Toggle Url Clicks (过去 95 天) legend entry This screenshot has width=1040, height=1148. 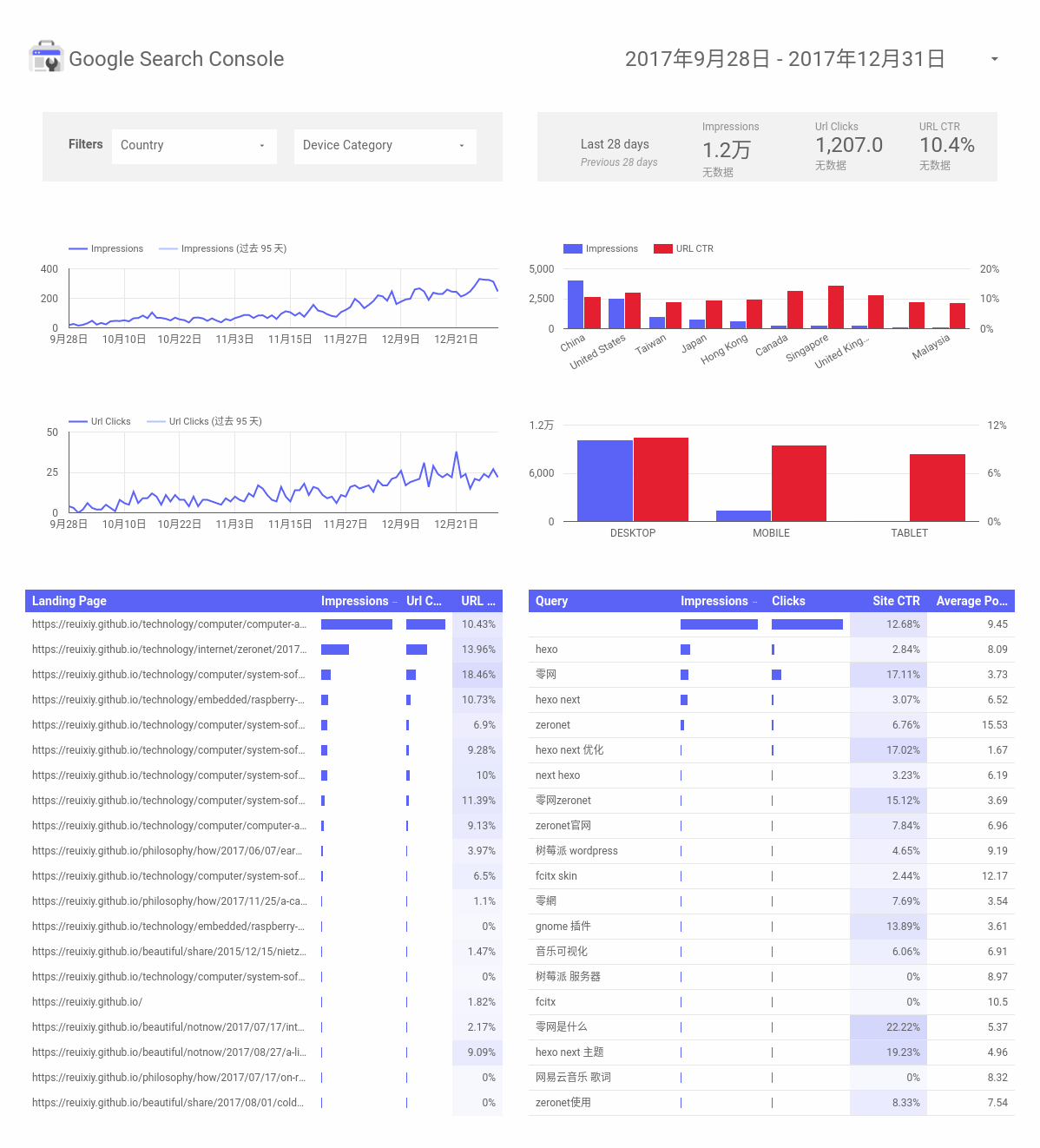(204, 421)
